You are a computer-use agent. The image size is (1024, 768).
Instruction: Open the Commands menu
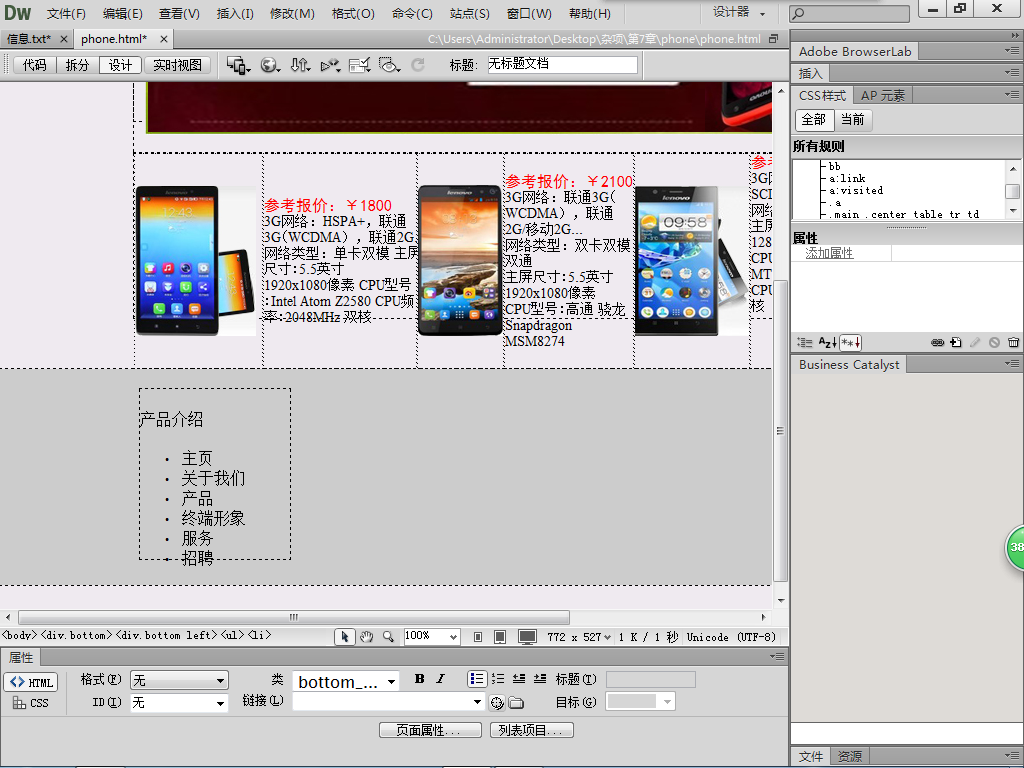pyautogui.click(x=412, y=13)
